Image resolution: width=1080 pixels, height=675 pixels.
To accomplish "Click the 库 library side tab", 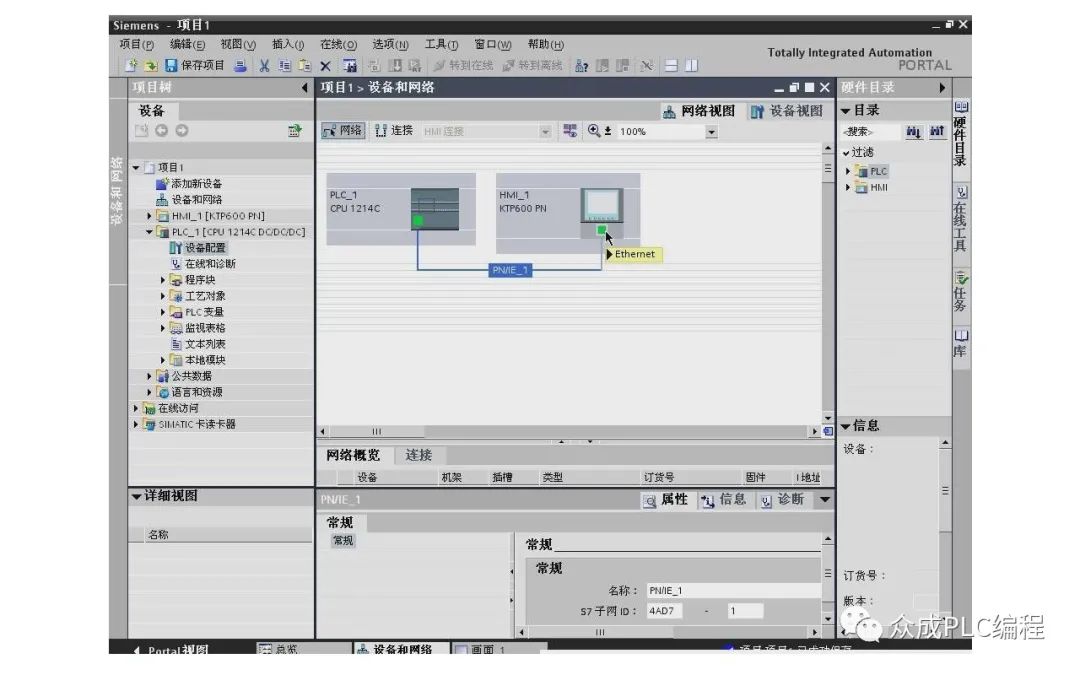I will 961,343.
